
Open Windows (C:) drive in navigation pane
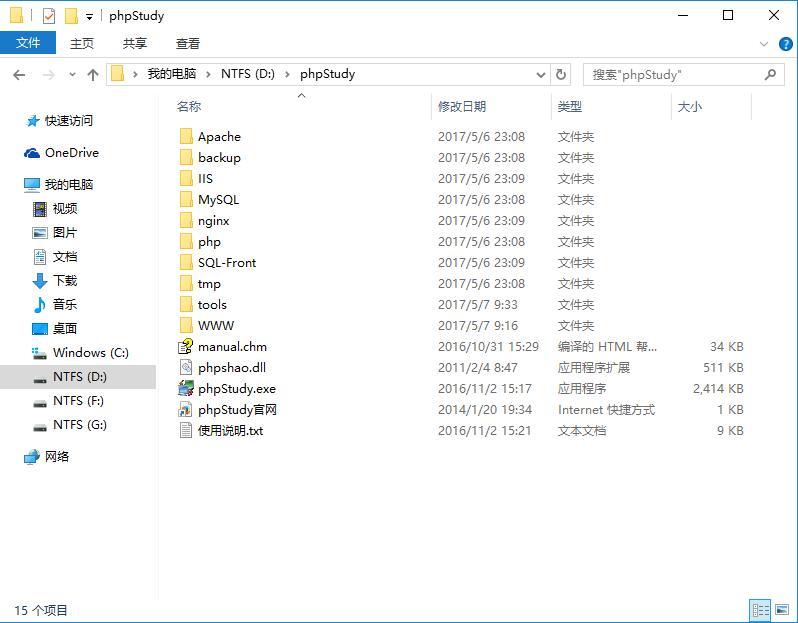(x=91, y=353)
